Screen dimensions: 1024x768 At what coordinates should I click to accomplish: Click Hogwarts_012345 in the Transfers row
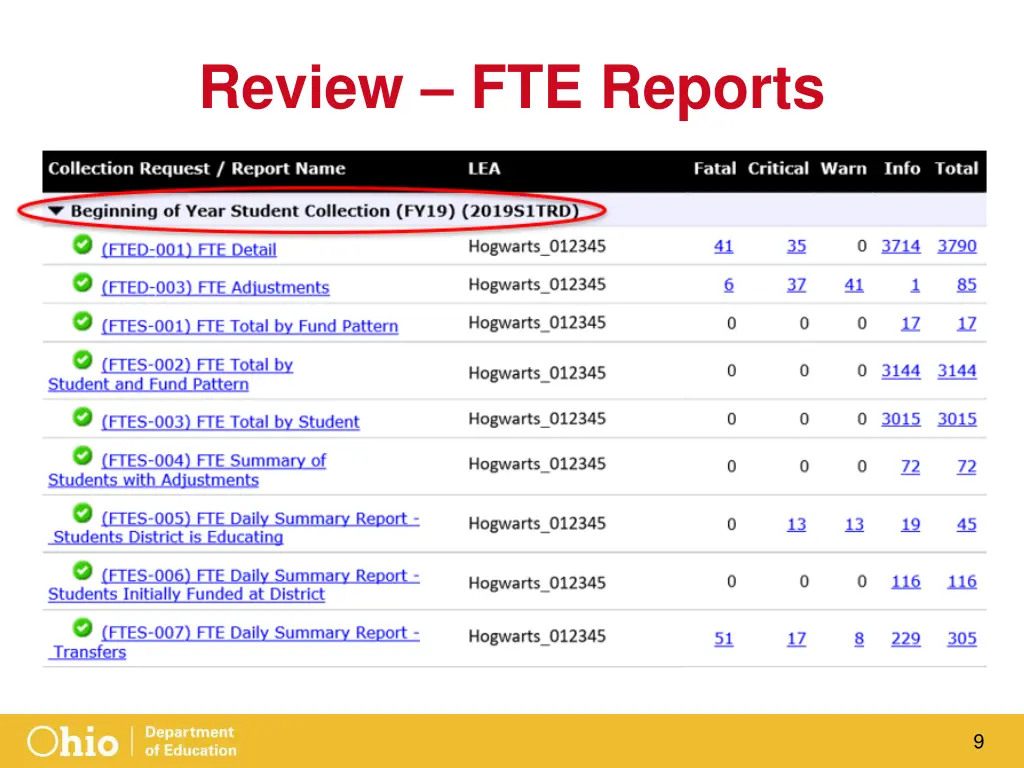click(x=537, y=637)
